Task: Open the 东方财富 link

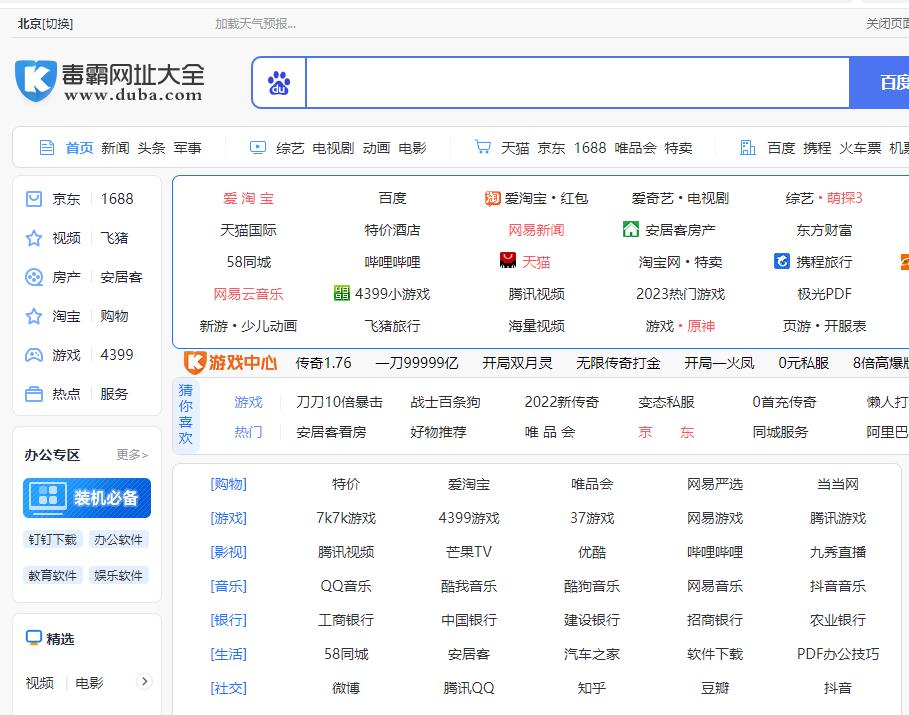Action: pos(824,230)
